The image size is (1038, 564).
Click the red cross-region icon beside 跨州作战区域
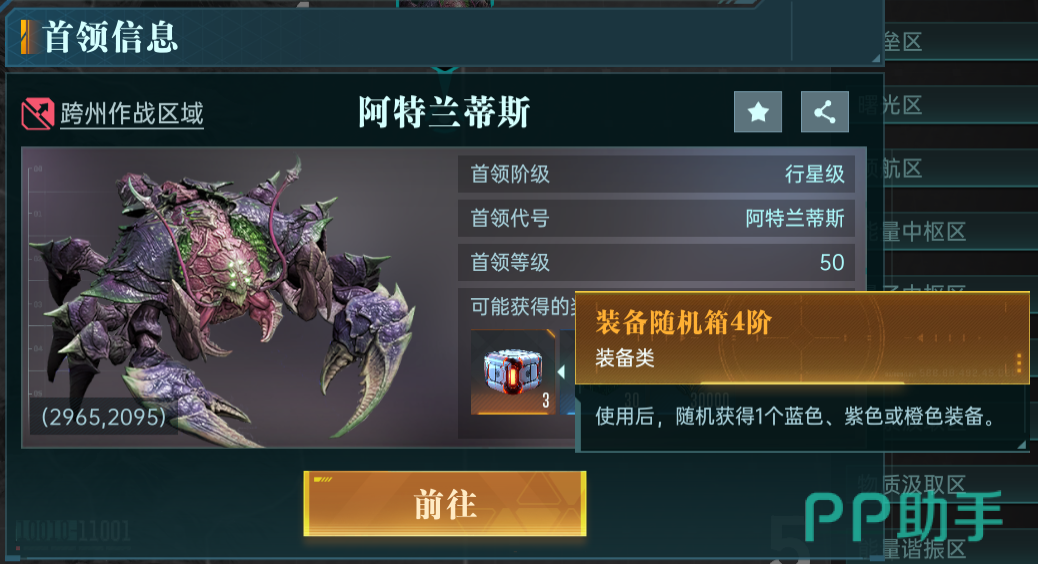coord(37,114)
